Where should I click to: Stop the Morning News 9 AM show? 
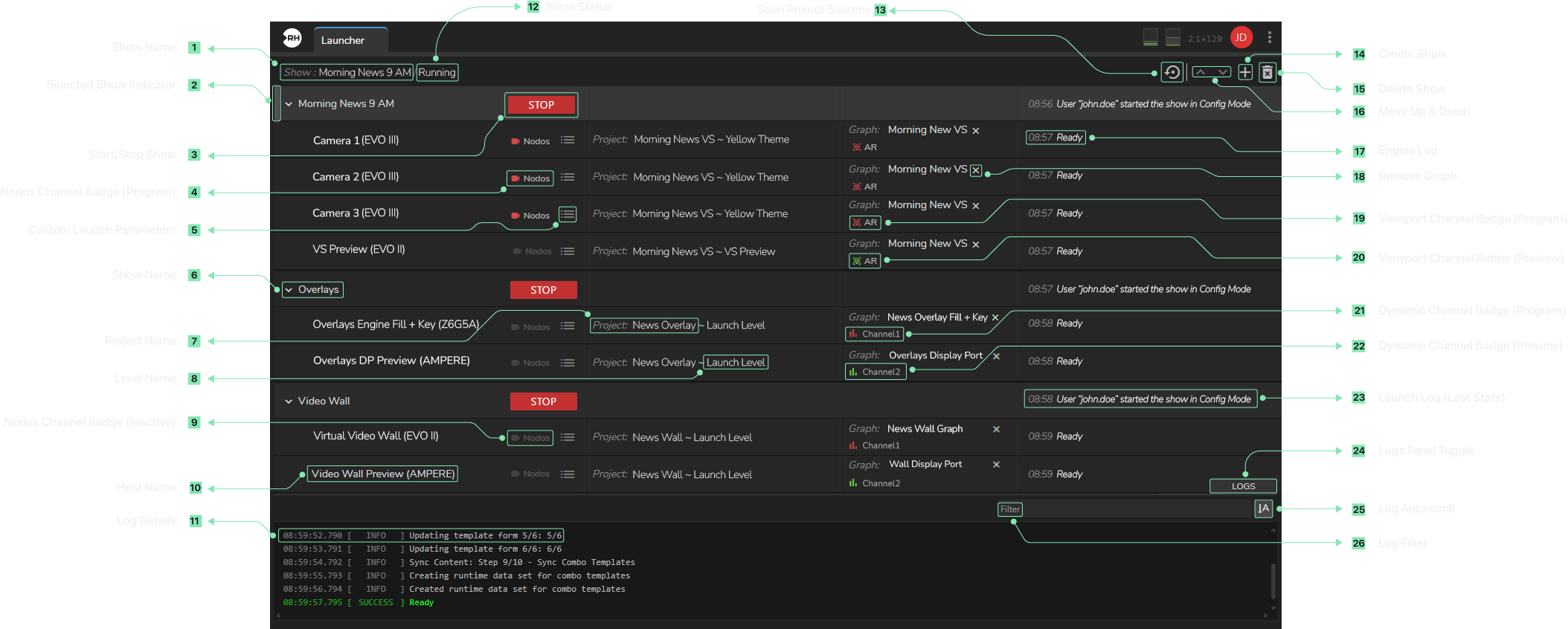tap(541, 105)
